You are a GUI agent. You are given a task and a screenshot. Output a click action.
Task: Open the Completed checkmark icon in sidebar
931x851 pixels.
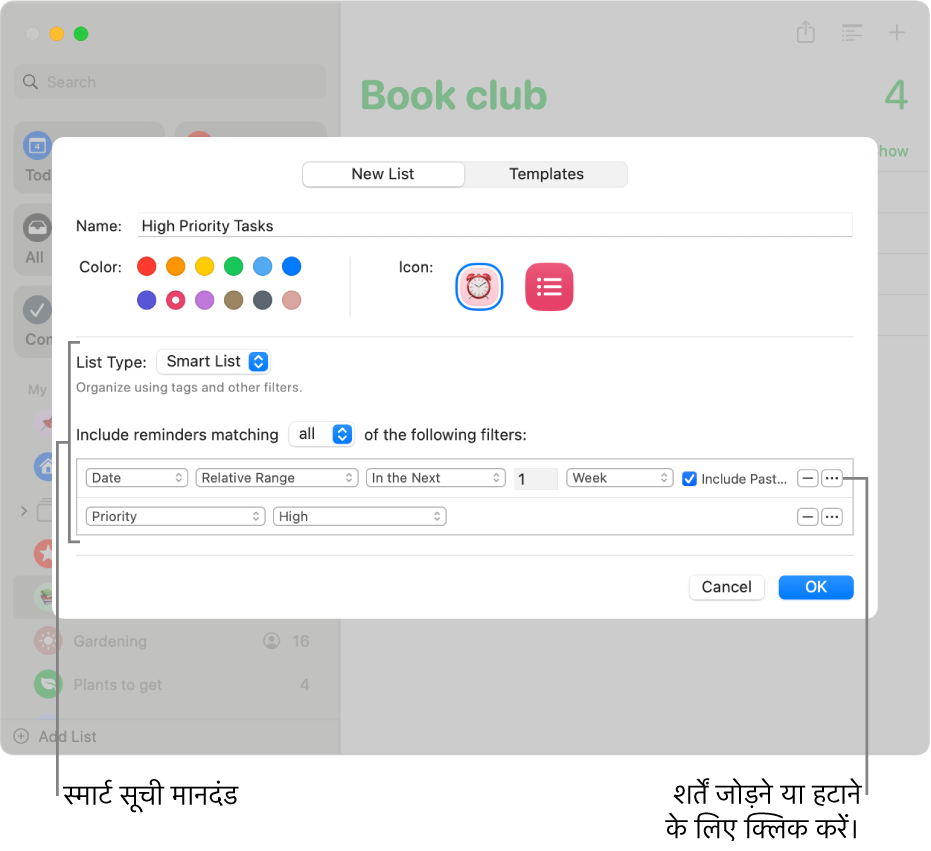(37, 310)
